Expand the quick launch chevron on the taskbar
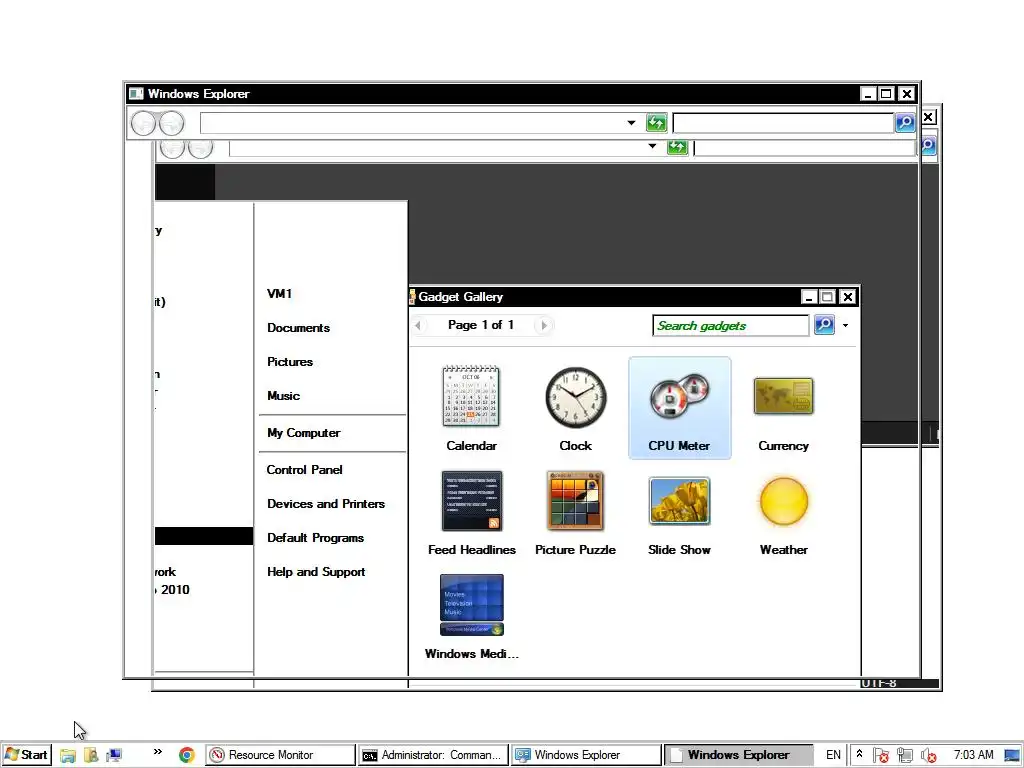This screenshot has height=768, width=1024. (157, 752)
